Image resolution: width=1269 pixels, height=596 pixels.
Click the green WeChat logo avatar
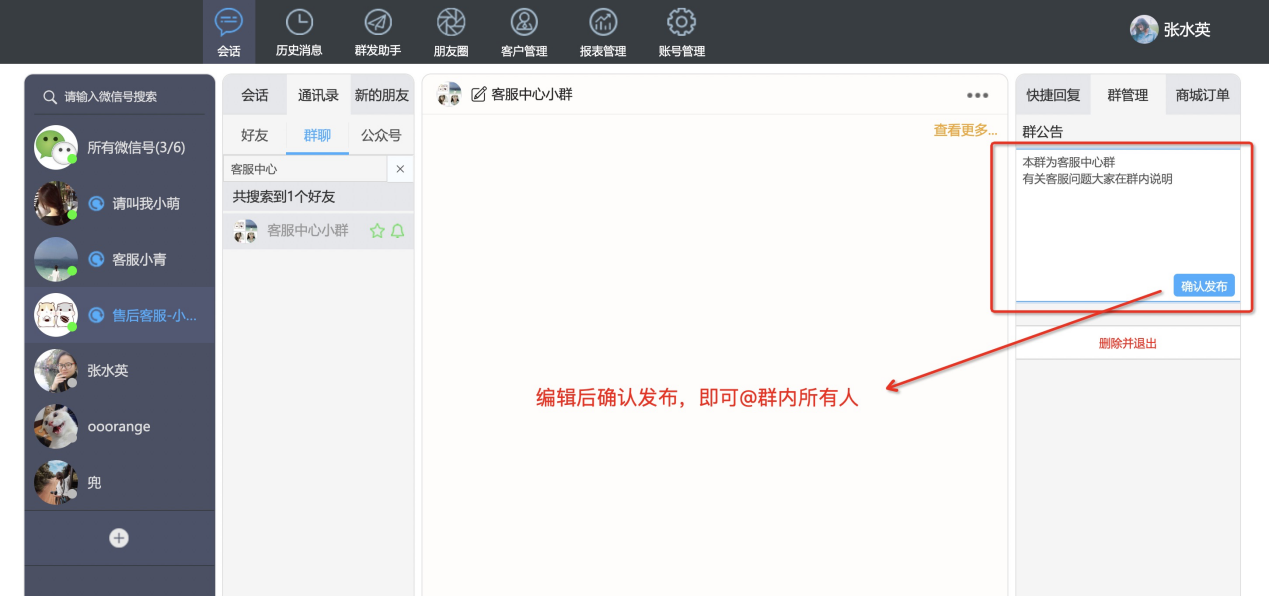56,147
